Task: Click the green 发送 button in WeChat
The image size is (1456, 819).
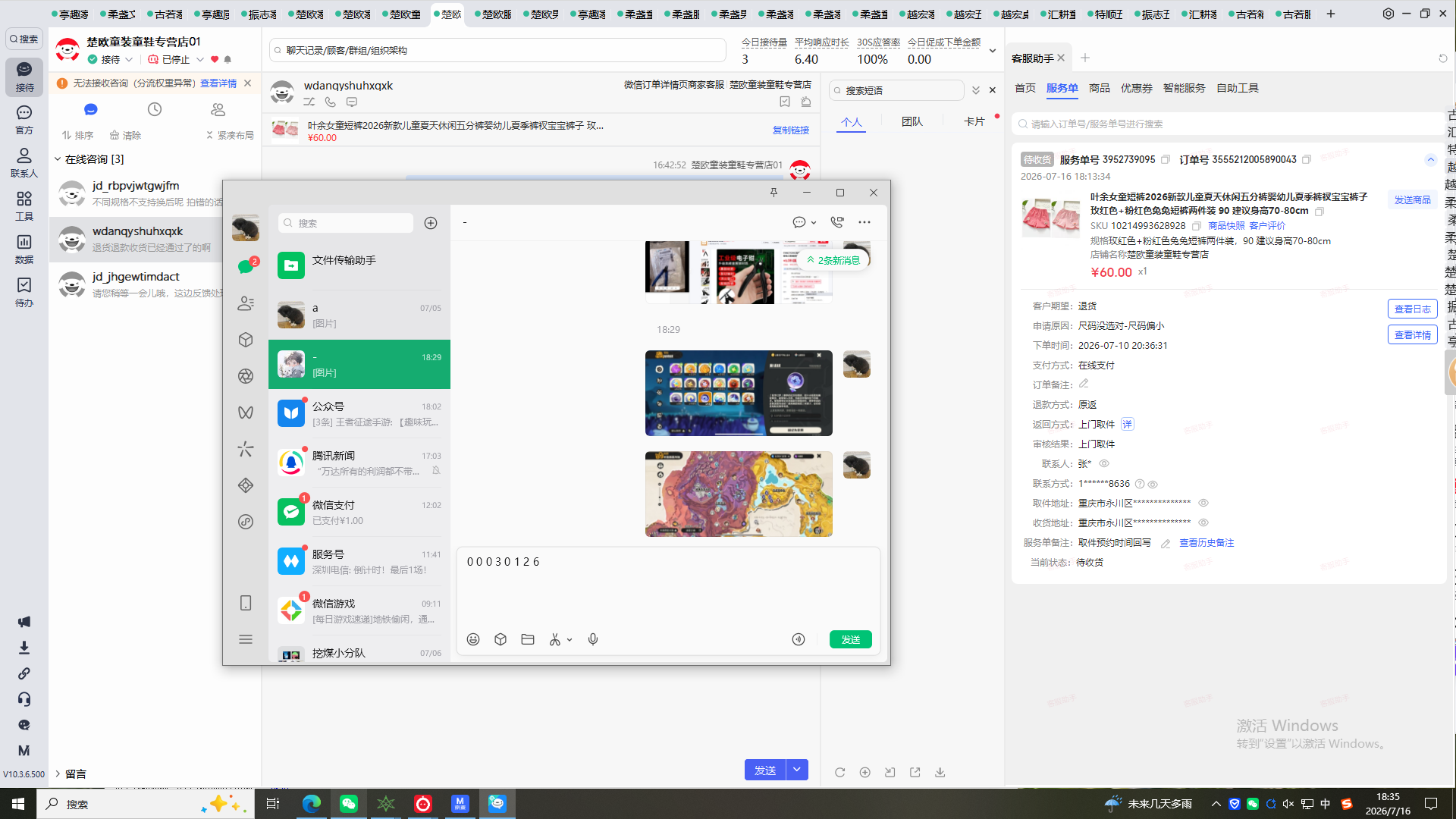Action: point(851,639)
